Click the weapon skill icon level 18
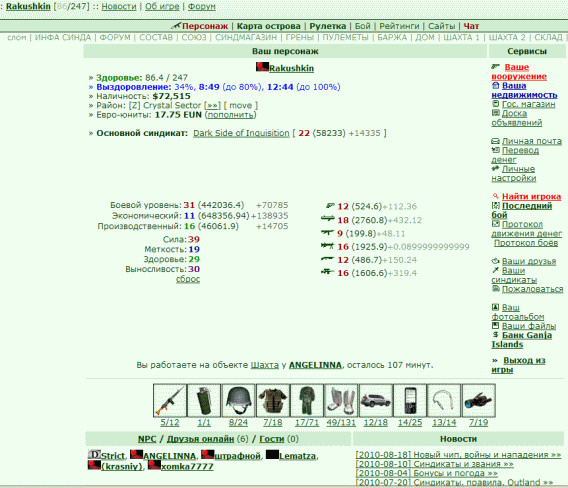The width and height of the screenshot is (568, 488). (x=327, y=218)
